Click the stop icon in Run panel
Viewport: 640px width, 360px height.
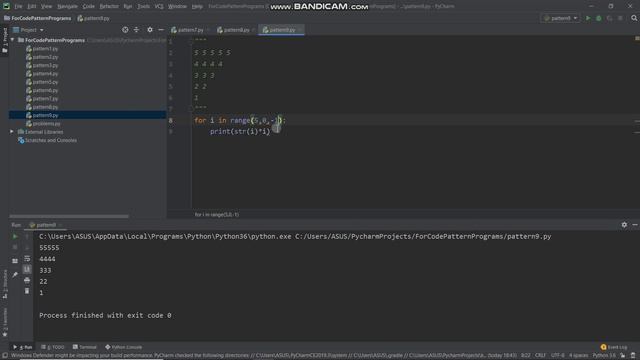point(15,247)
